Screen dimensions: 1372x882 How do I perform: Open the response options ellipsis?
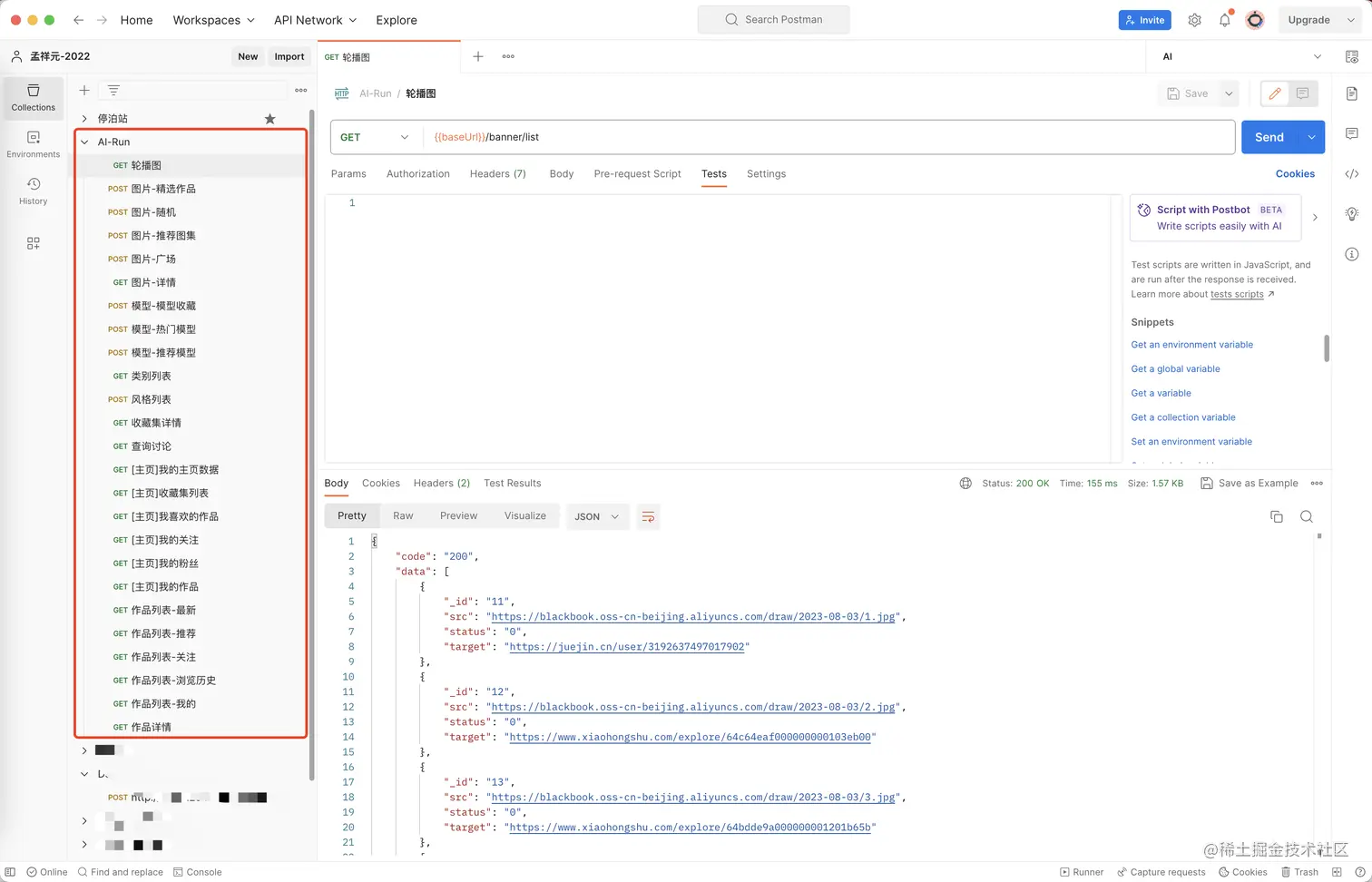tap(1317, 484)
